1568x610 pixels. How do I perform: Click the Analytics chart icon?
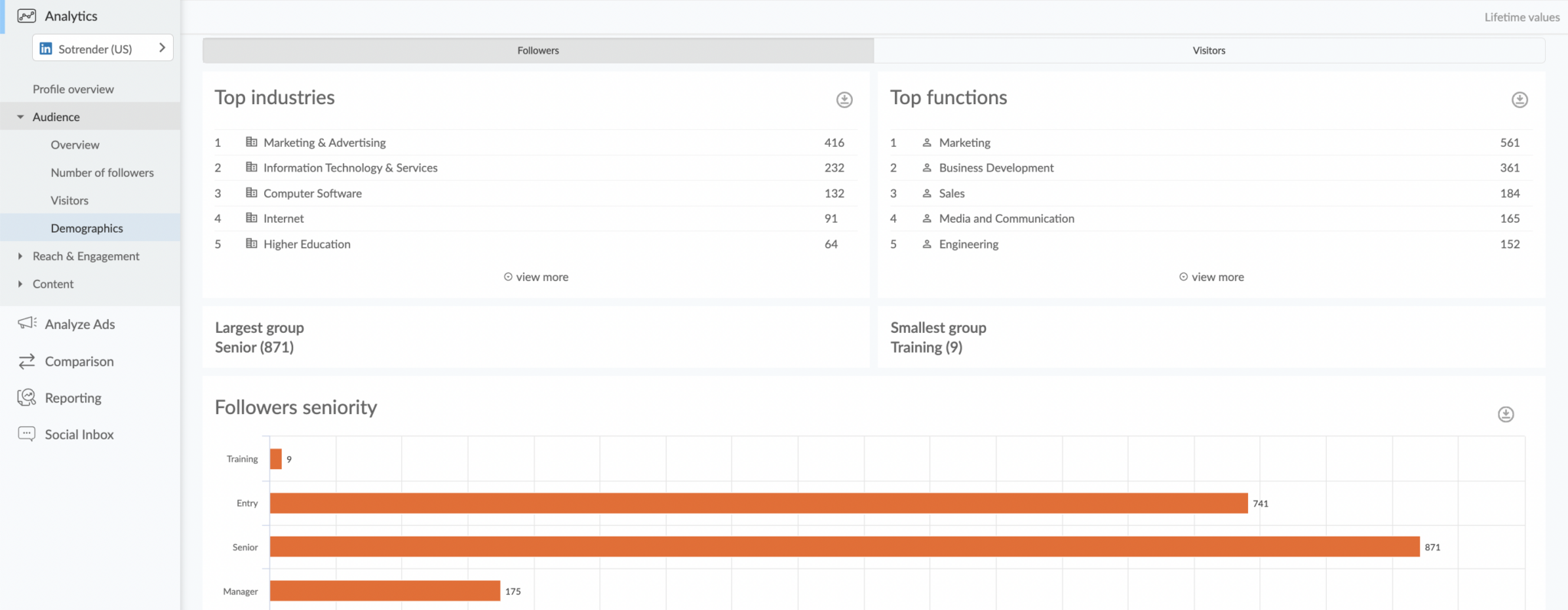pyautogui.click(x=27, y=16)
